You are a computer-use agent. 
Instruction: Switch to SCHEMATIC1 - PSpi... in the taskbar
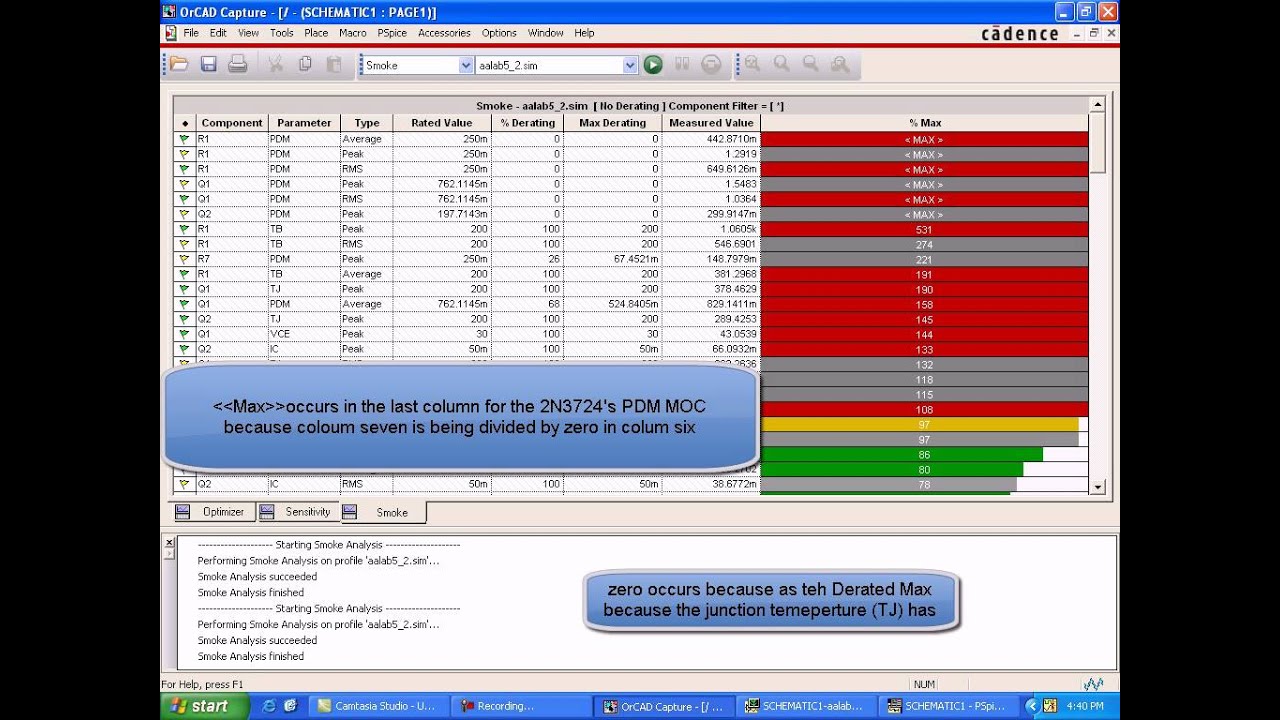point(948,705)
